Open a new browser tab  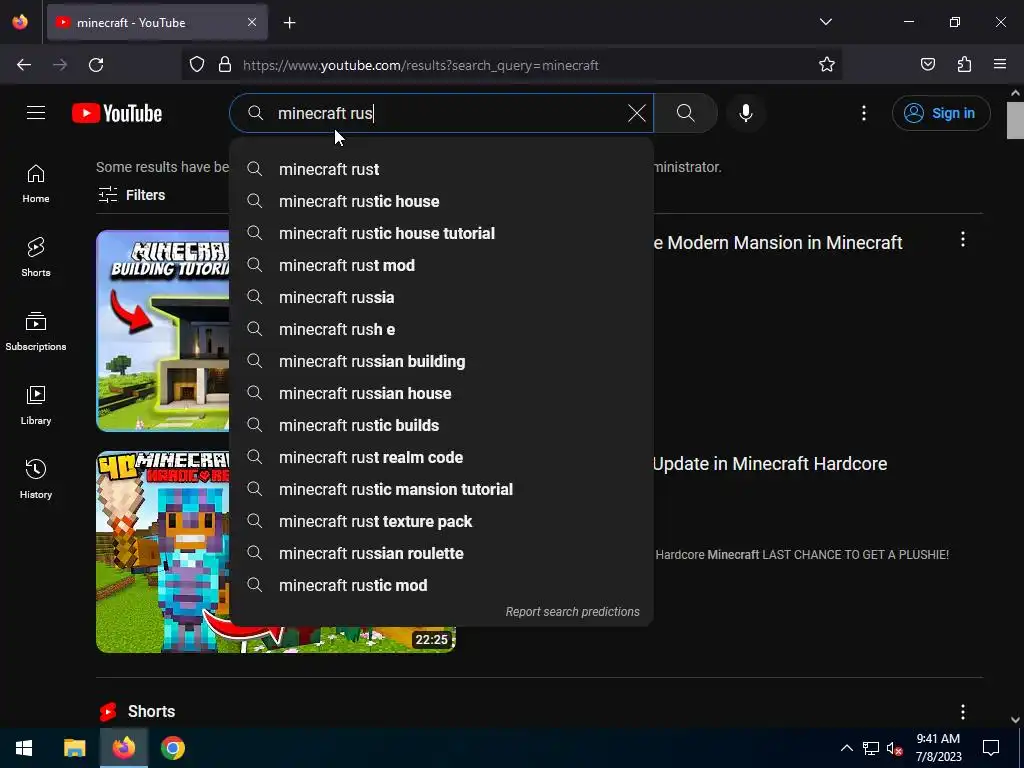pos(289,23)
